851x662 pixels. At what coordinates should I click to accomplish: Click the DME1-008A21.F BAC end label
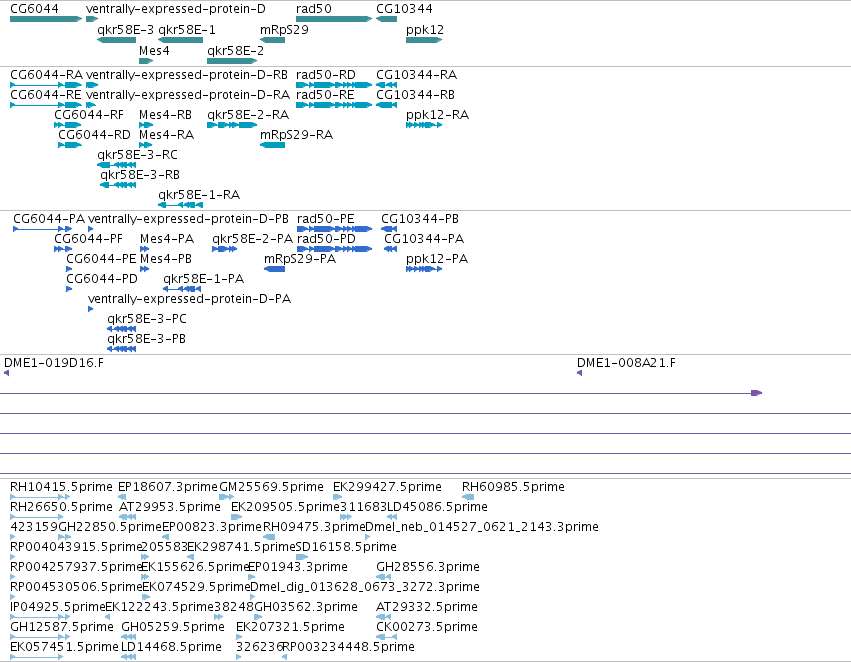click(x=626, y=363)
